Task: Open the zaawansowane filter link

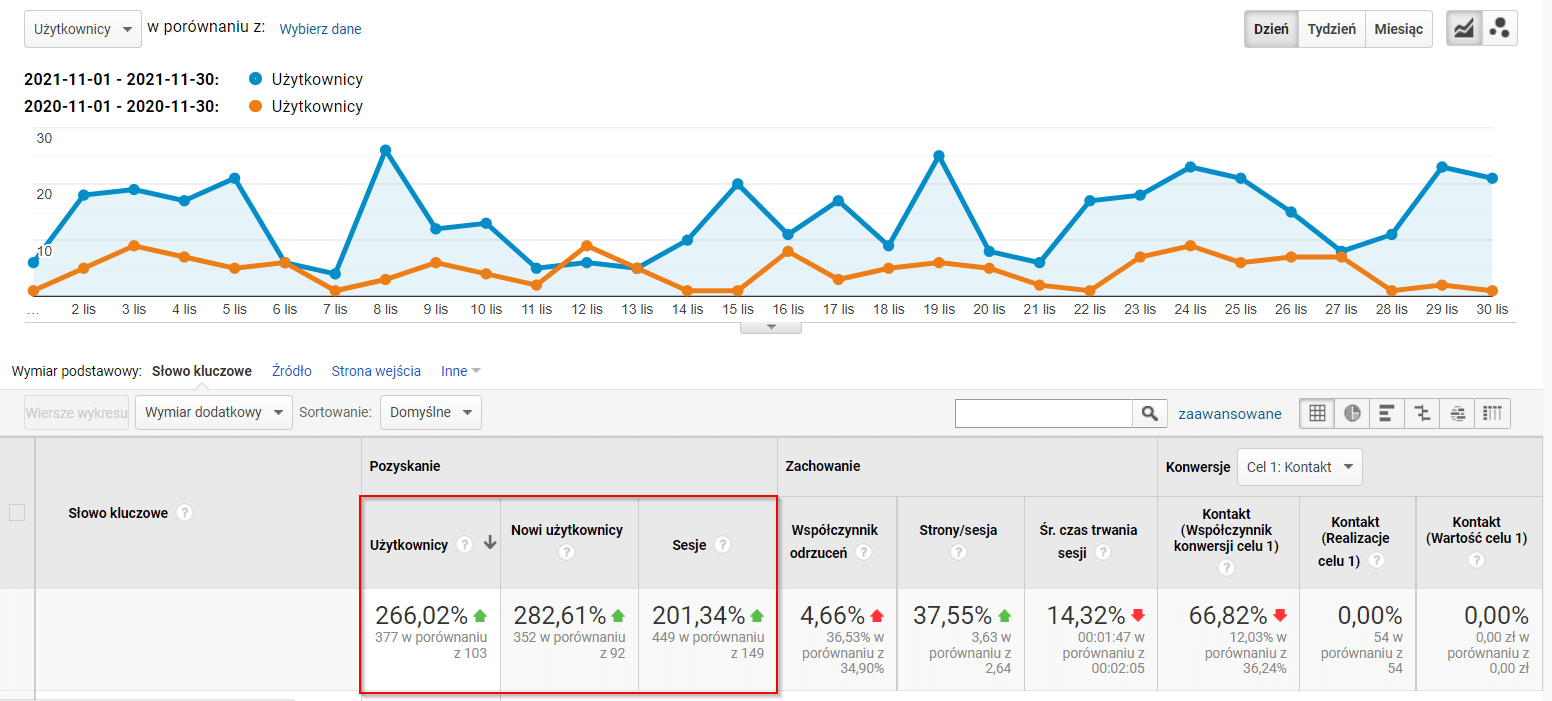Action: 1230,413
